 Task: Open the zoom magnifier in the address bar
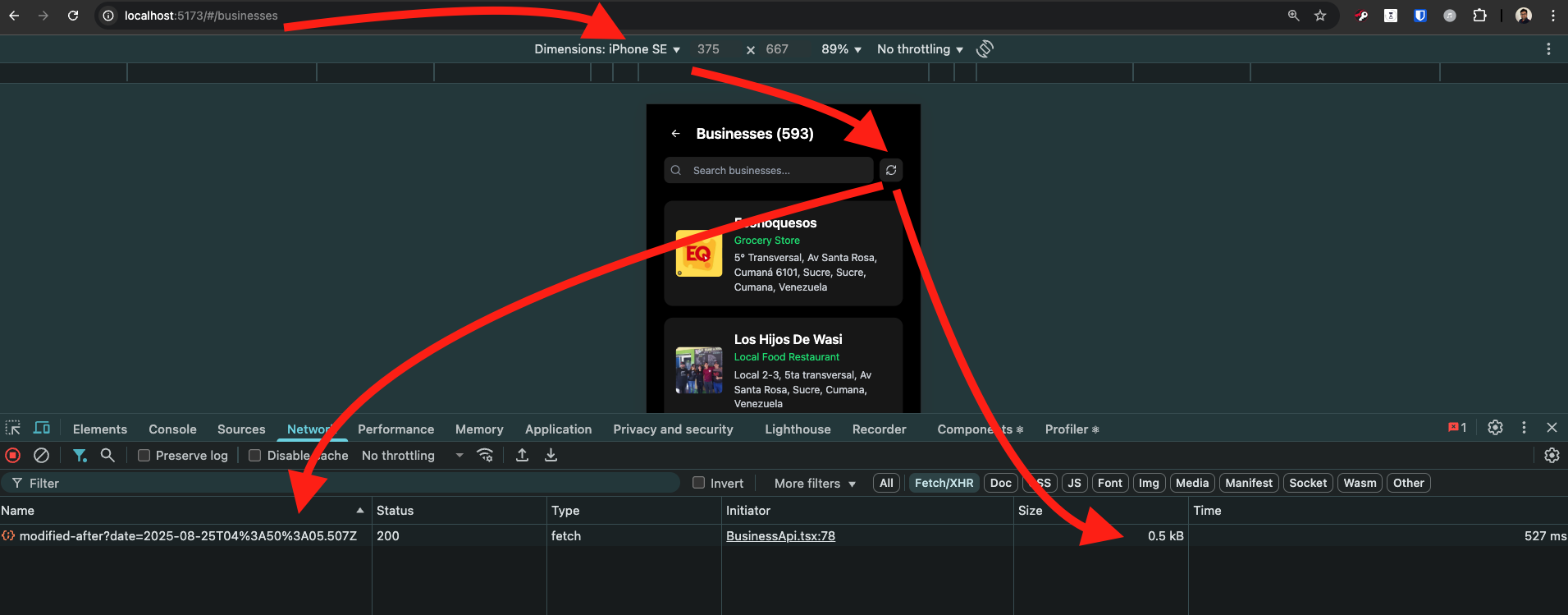coord(1294,16)
